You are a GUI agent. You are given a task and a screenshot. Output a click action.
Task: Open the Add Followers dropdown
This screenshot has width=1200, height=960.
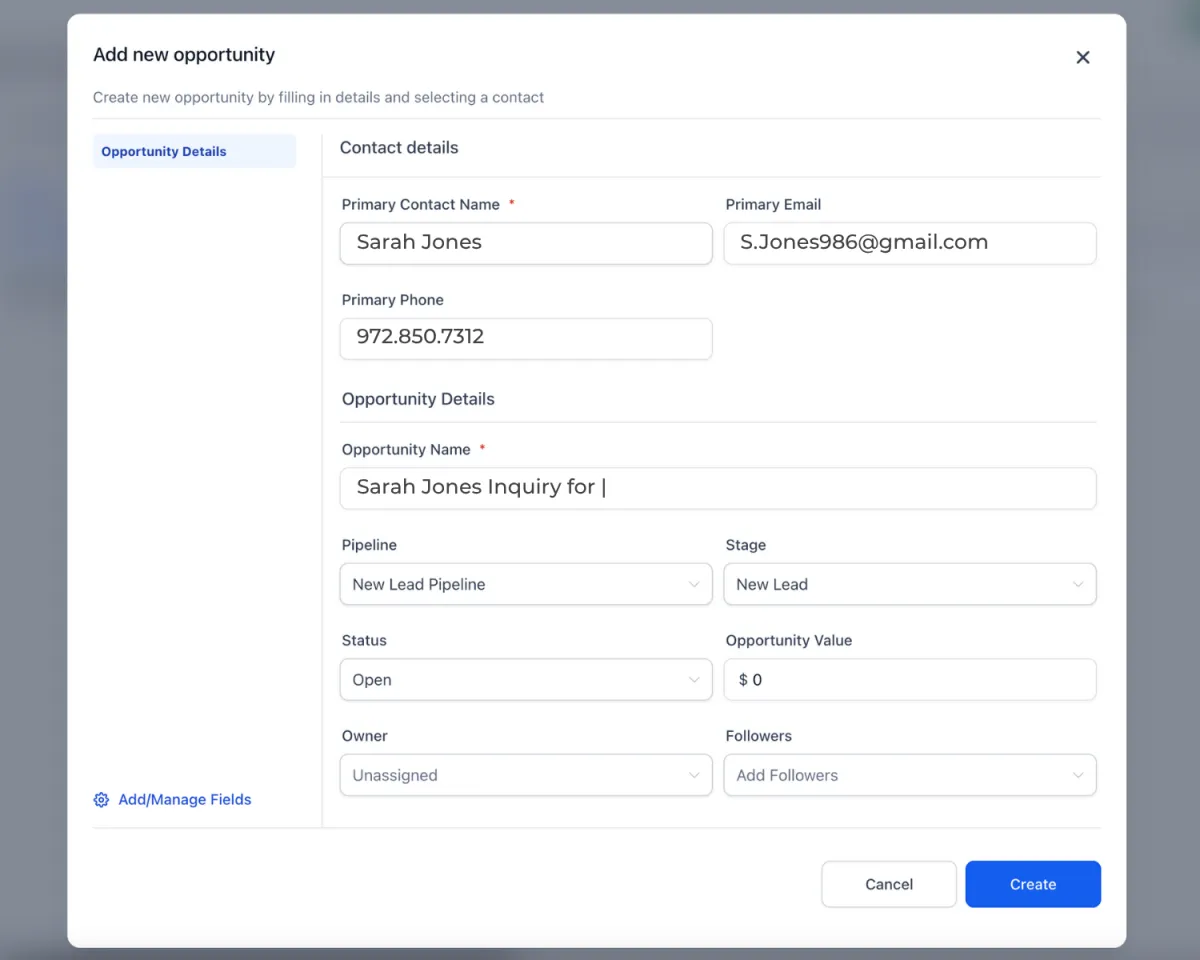pyautogui.click(x=900, y=775)
